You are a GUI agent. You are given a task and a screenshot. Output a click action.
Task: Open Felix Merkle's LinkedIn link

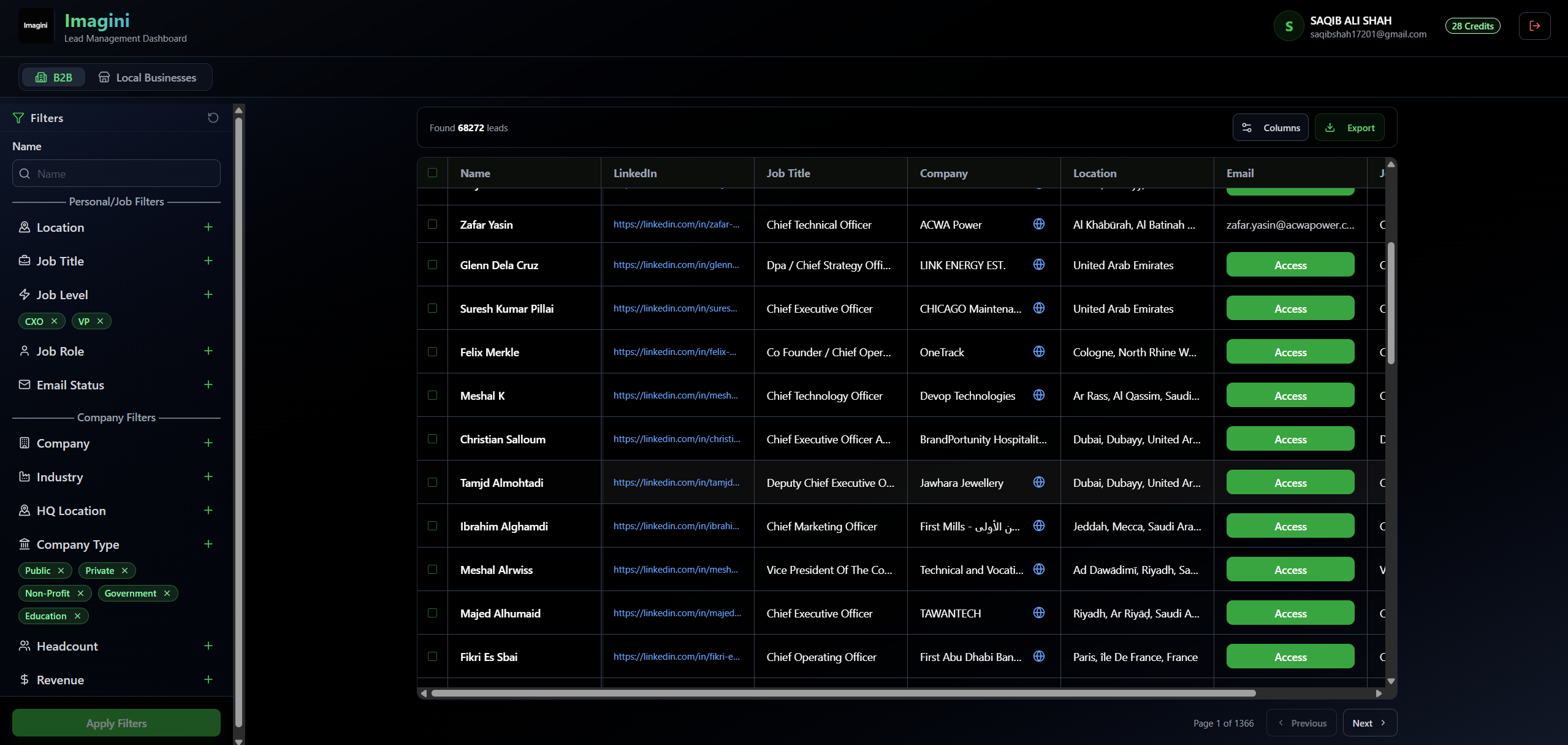tap(674, 352)
